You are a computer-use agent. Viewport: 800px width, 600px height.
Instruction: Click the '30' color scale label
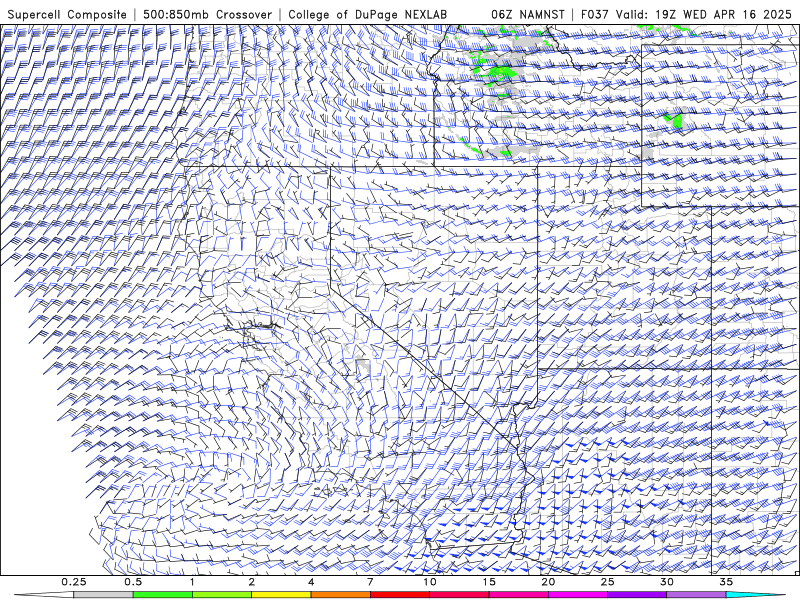point(666,582)
